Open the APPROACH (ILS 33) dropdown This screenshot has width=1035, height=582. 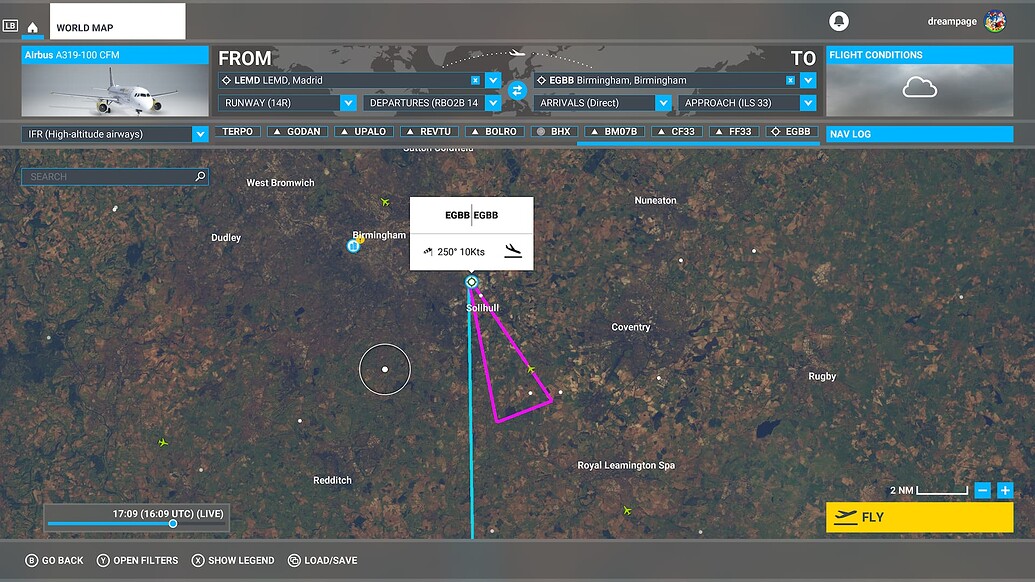(810, 102)
